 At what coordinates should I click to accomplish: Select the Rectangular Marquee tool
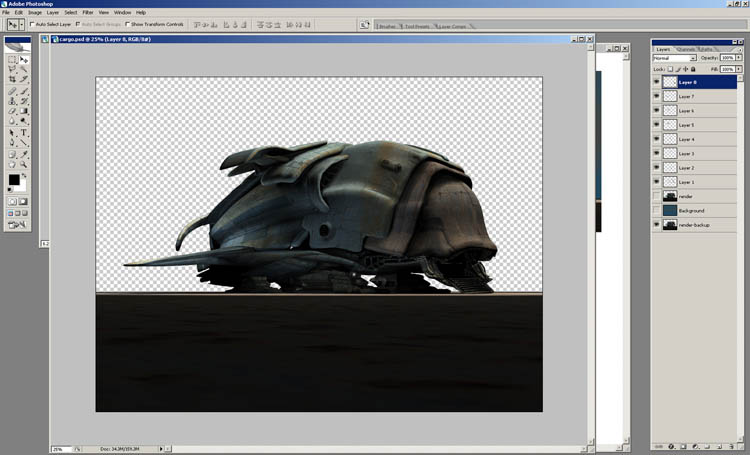pyautogui.click(x=12, y=60)
